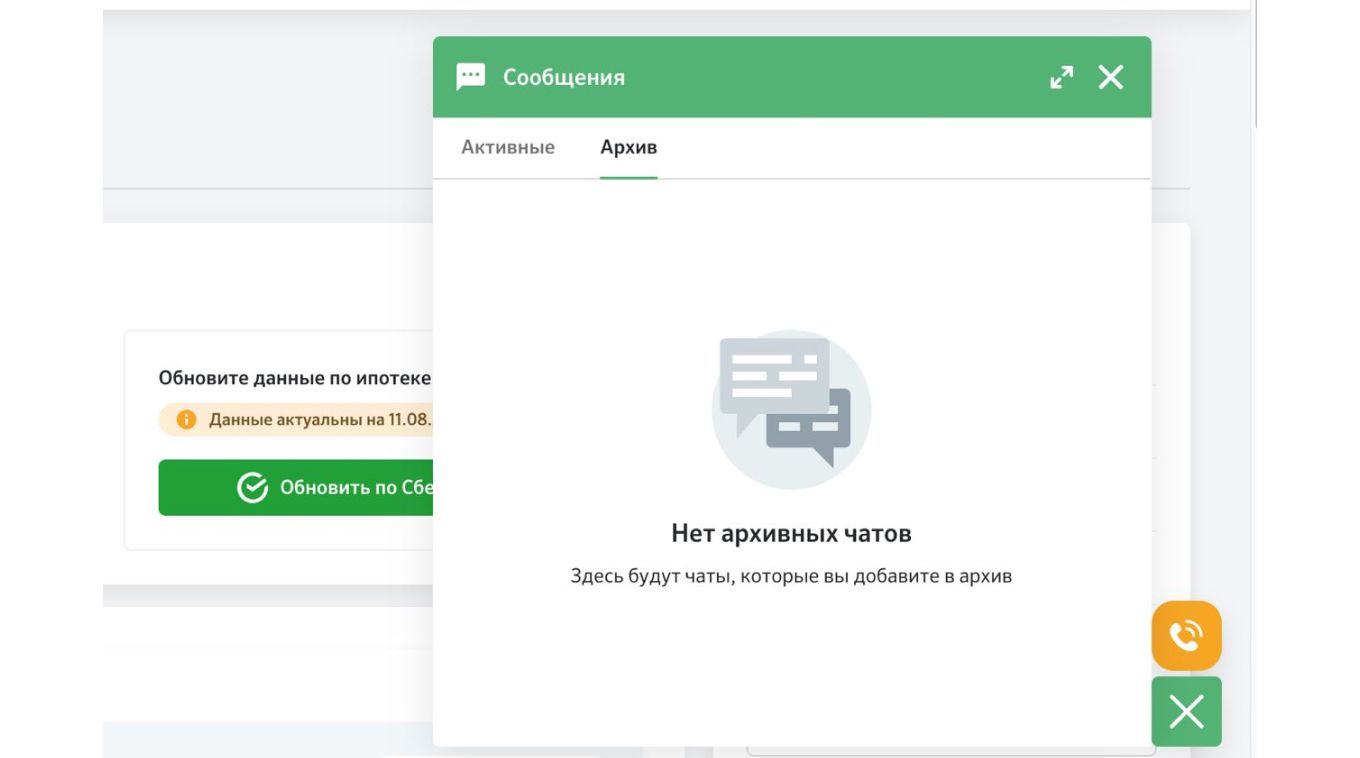This screenshot has width=1360, height=758.
Task: Click the Здесь будут чаты description text
Action: [x=790, y=576]
